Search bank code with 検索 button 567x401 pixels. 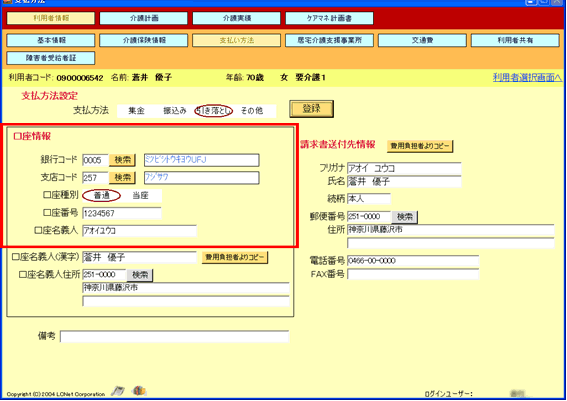tap(123, 160)
